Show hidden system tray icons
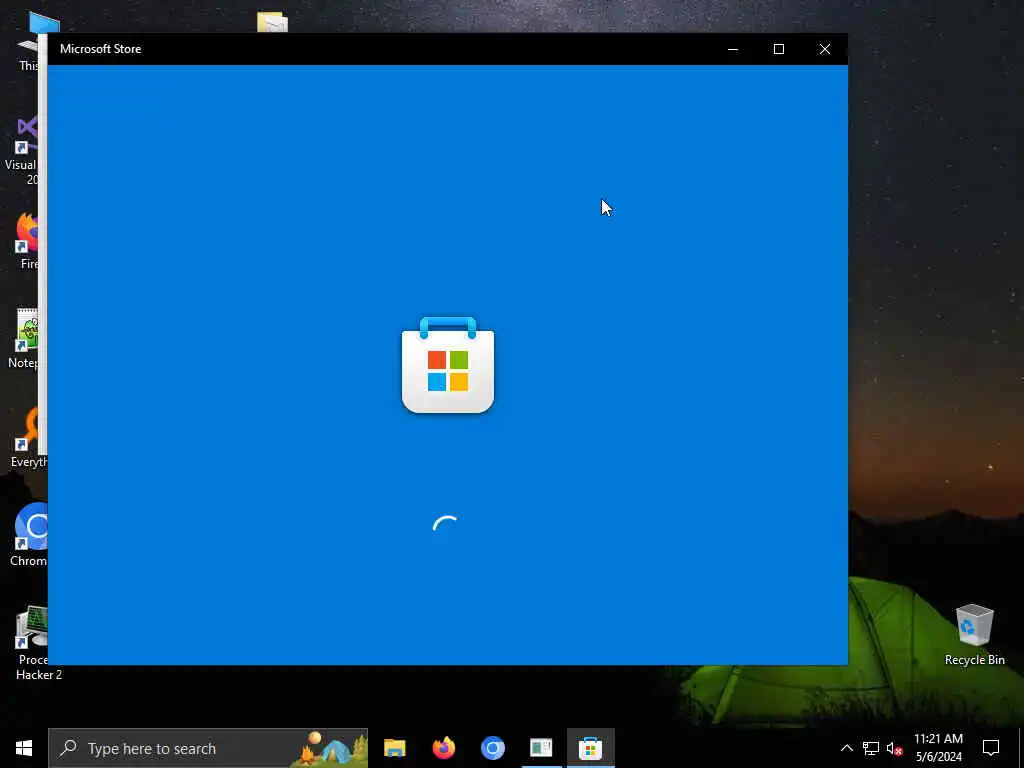The width and height of the screenshot is (1024, 768). [x=846, y=748]
